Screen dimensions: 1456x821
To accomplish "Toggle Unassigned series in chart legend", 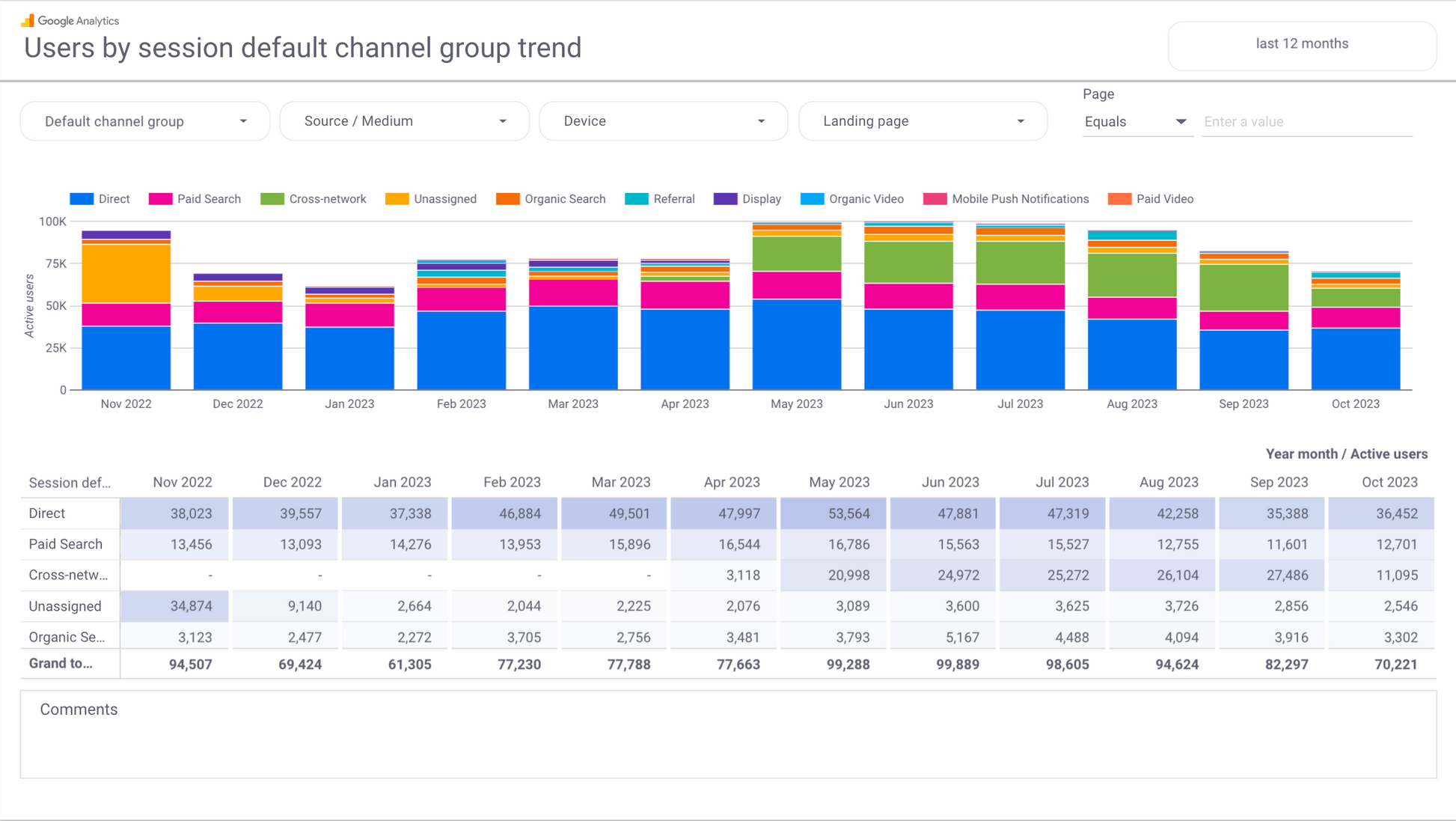I will (444, 199).
